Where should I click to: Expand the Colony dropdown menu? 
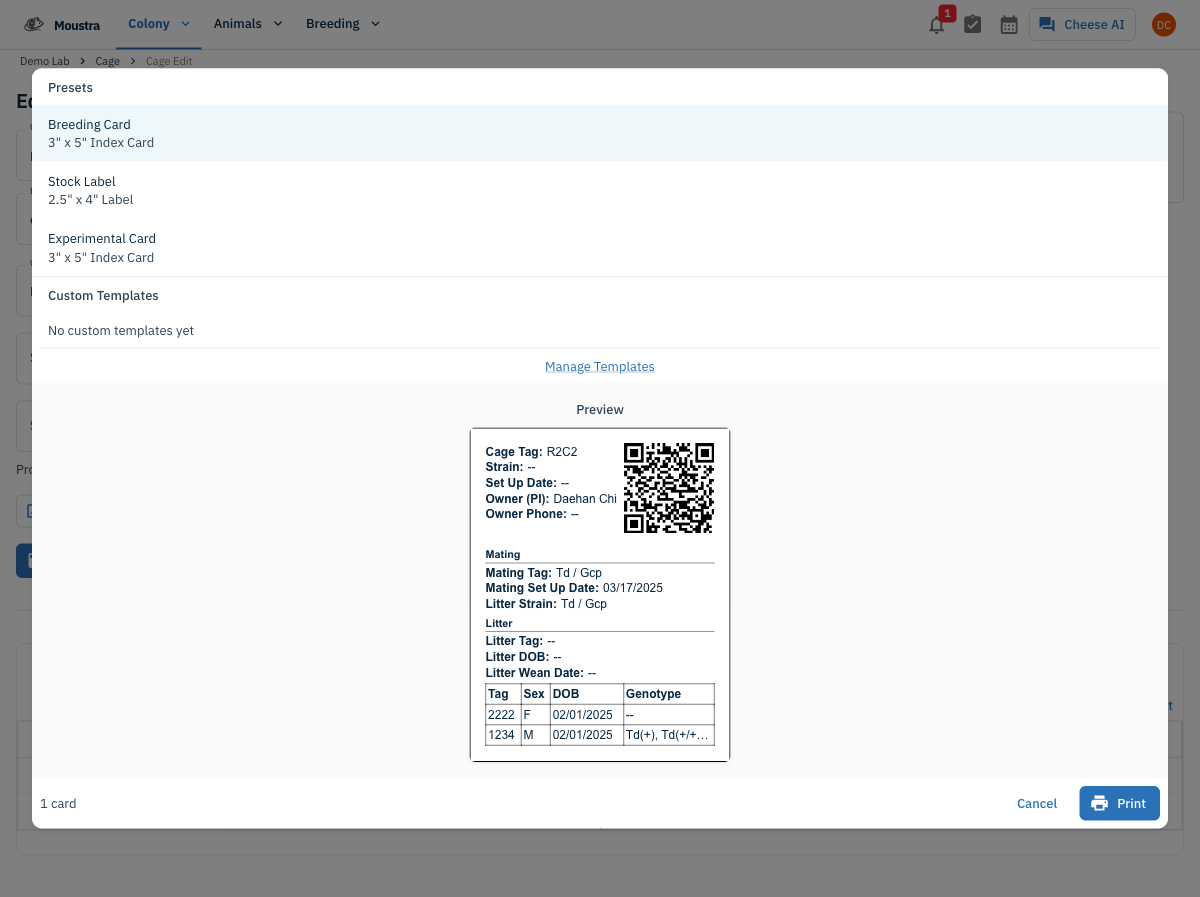159,24
